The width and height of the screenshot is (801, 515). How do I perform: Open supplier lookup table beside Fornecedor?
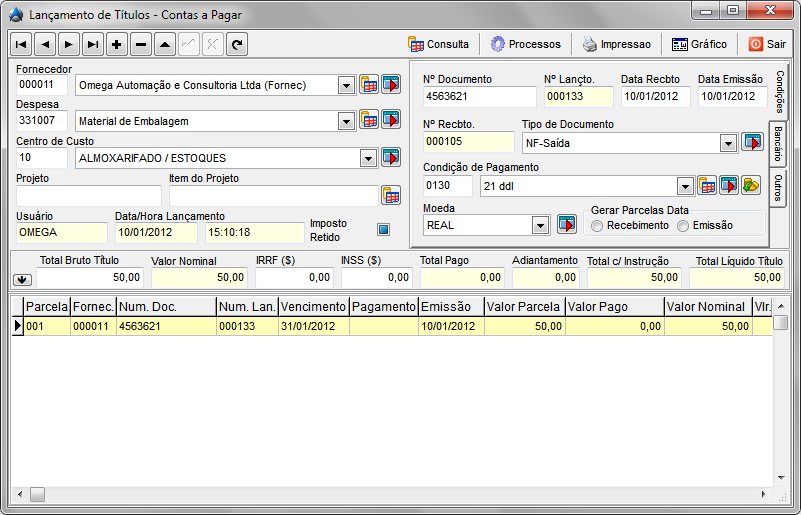point(369,85)
